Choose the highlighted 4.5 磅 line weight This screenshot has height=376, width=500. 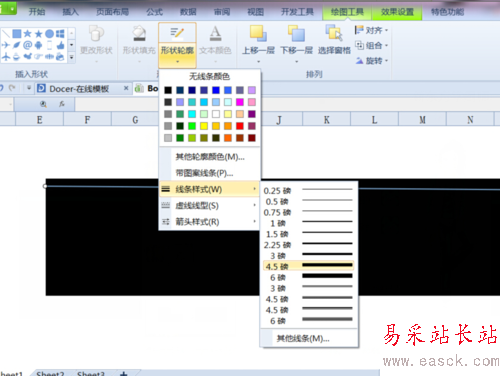pyautogui.click(x=308, y=266)
